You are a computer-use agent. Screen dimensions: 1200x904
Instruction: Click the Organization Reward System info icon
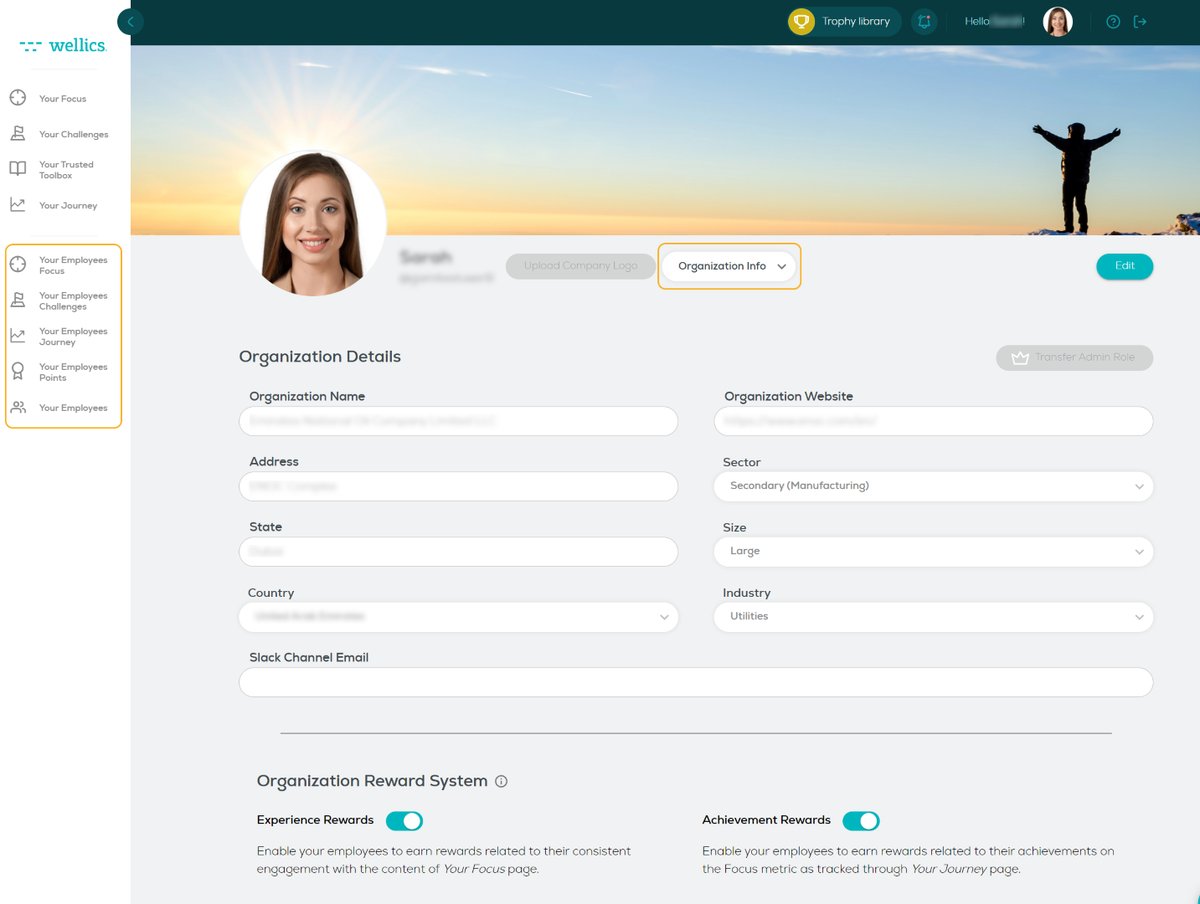(500, 781)
